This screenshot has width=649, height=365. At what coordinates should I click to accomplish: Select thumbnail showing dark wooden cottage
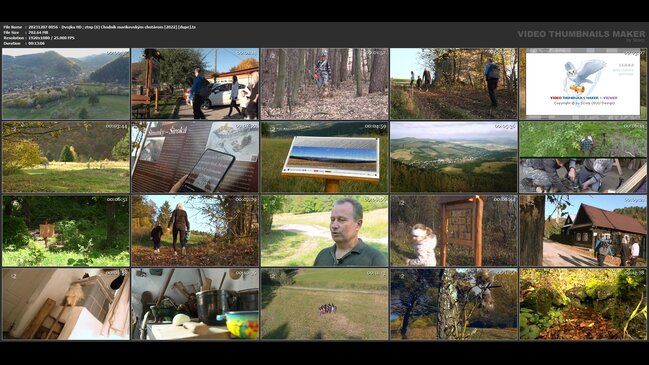pos(583,231)
